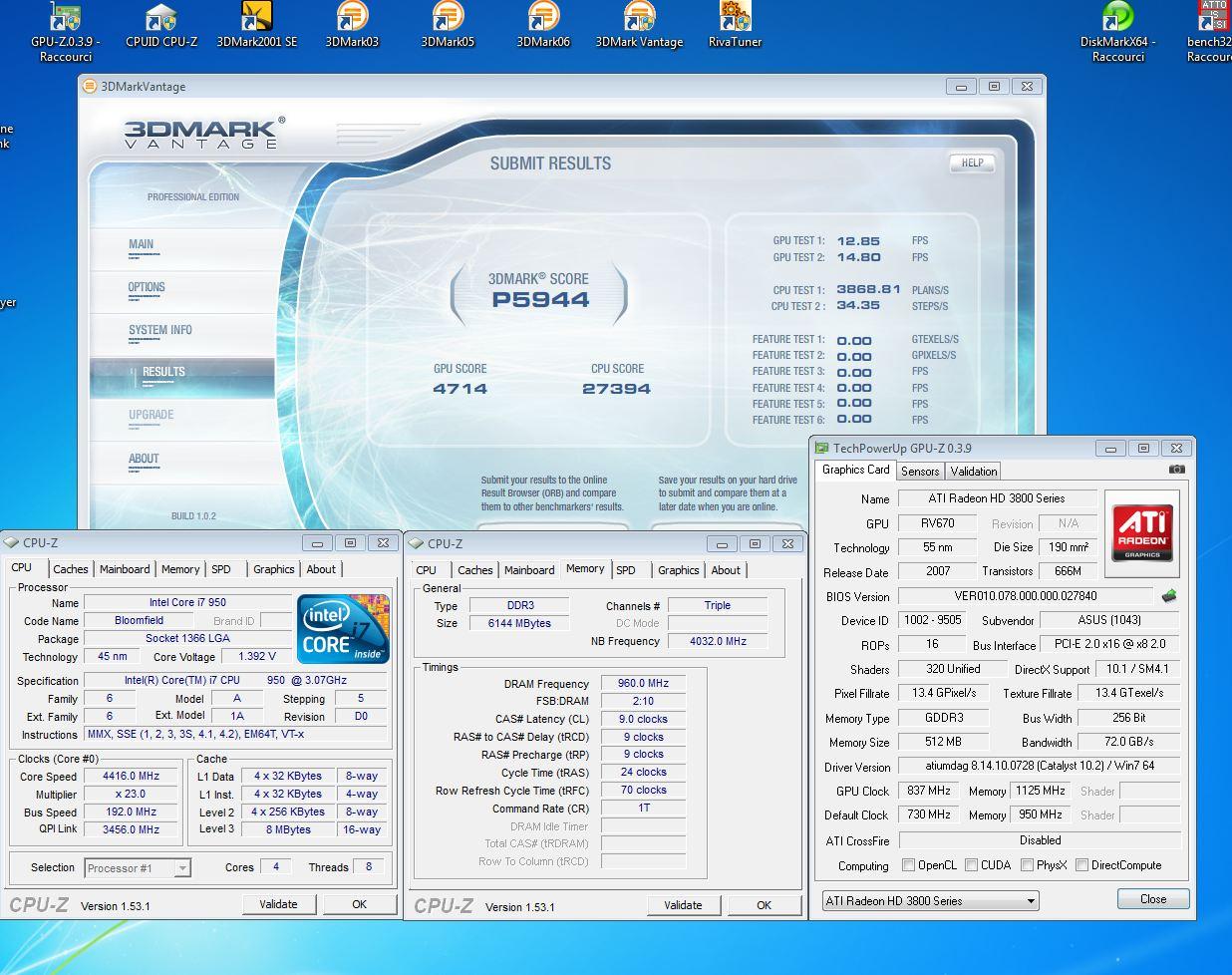Enable the OpenCL checkbox in GPU-Z

(908, 865)
